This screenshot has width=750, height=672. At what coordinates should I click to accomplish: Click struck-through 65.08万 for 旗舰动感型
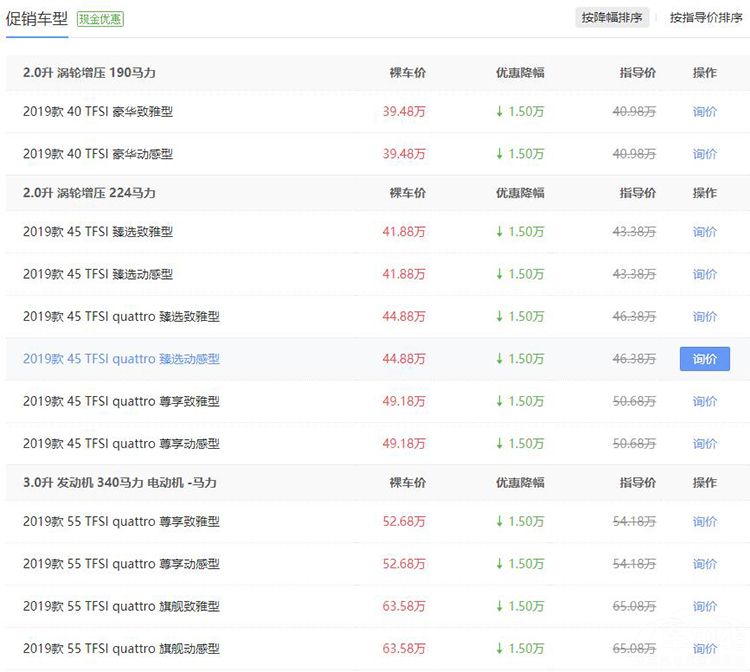634,649
